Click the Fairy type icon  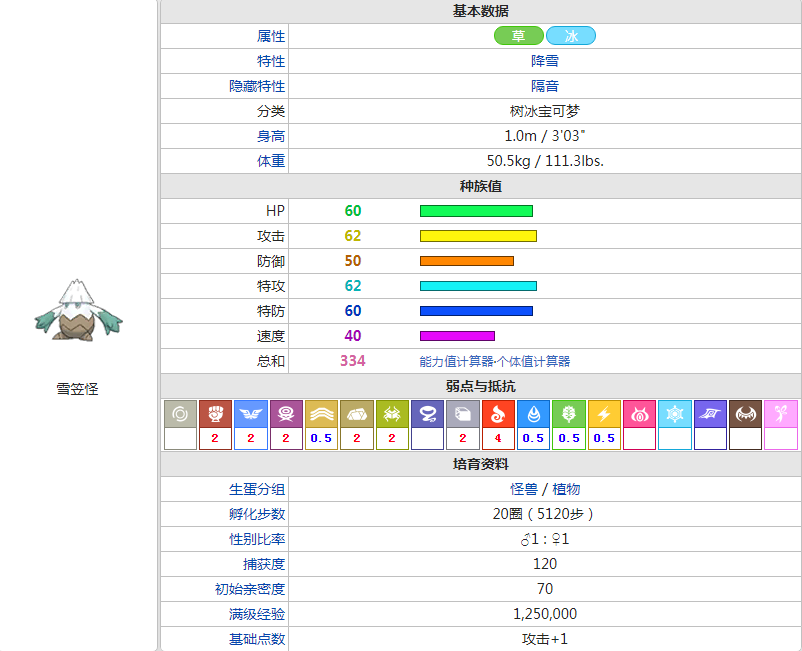click(x=781, y=414)
